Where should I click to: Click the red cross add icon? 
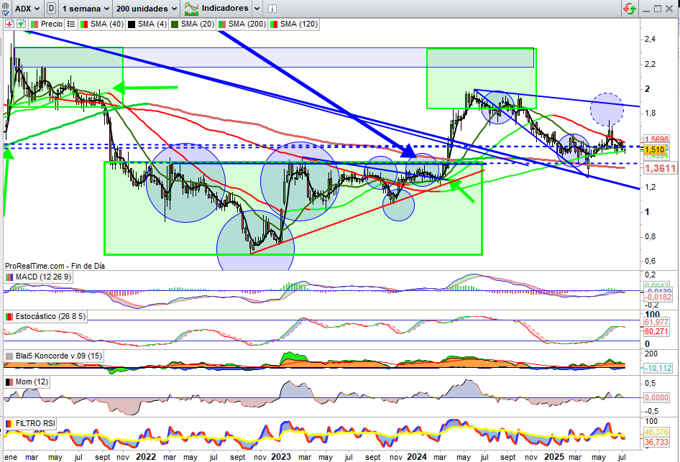(x=9, y=24)
